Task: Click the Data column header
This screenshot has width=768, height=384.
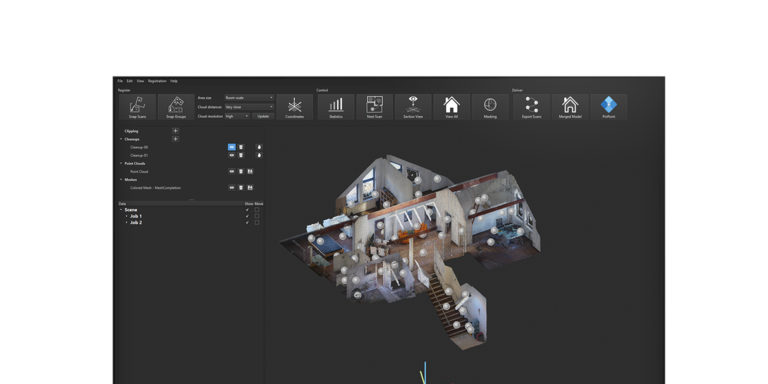Action: (122, 203)
